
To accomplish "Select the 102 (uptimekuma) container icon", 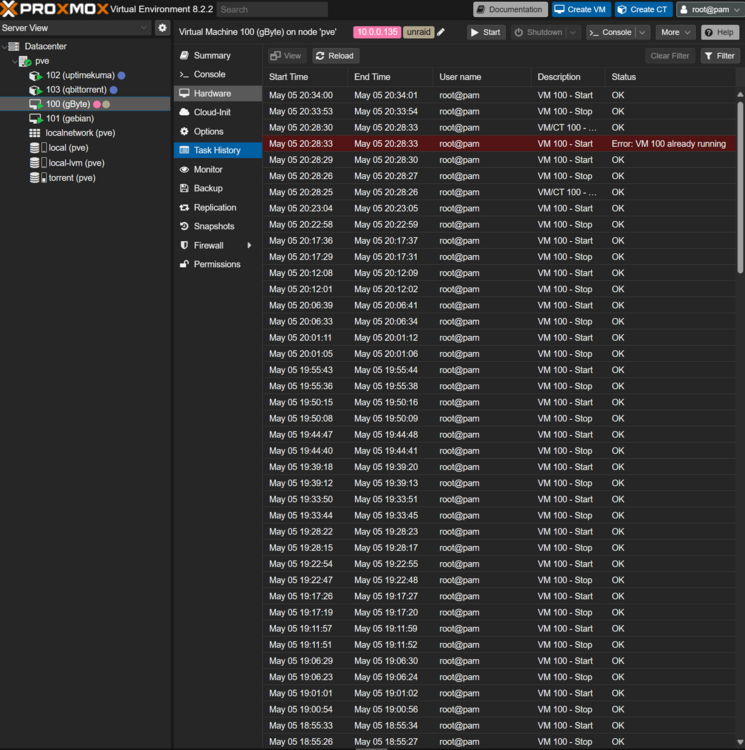I will [x=35, y=76].
